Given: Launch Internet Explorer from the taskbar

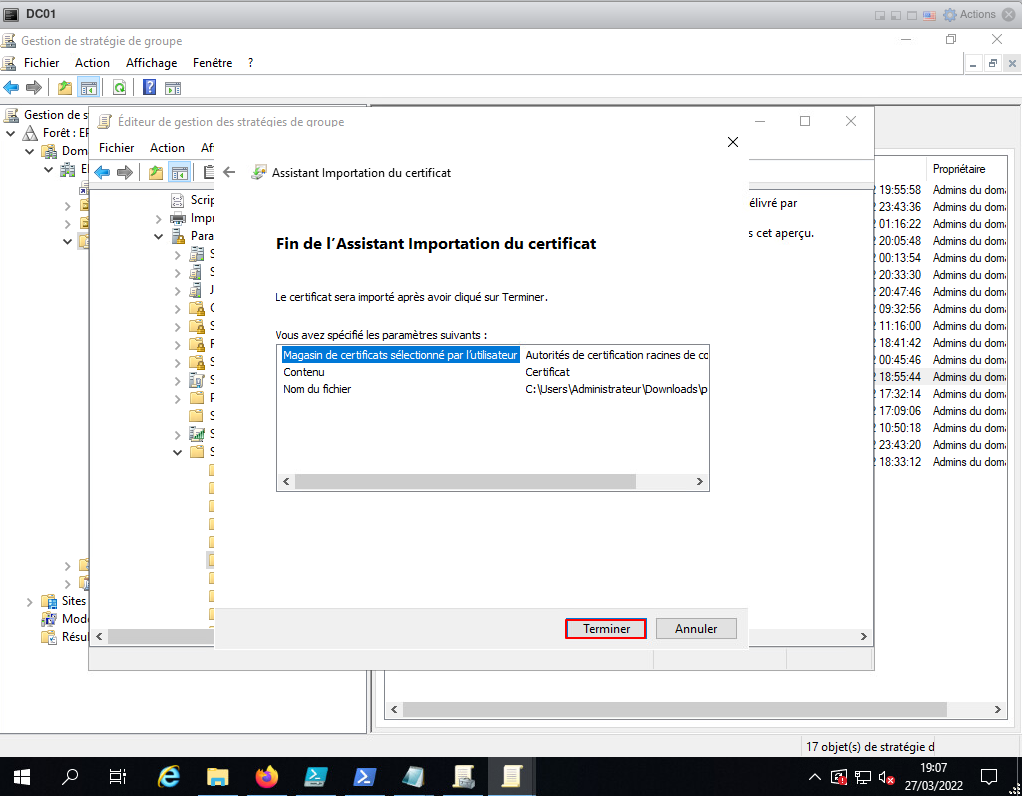Looking at the screenshot, I should [170, 776].
